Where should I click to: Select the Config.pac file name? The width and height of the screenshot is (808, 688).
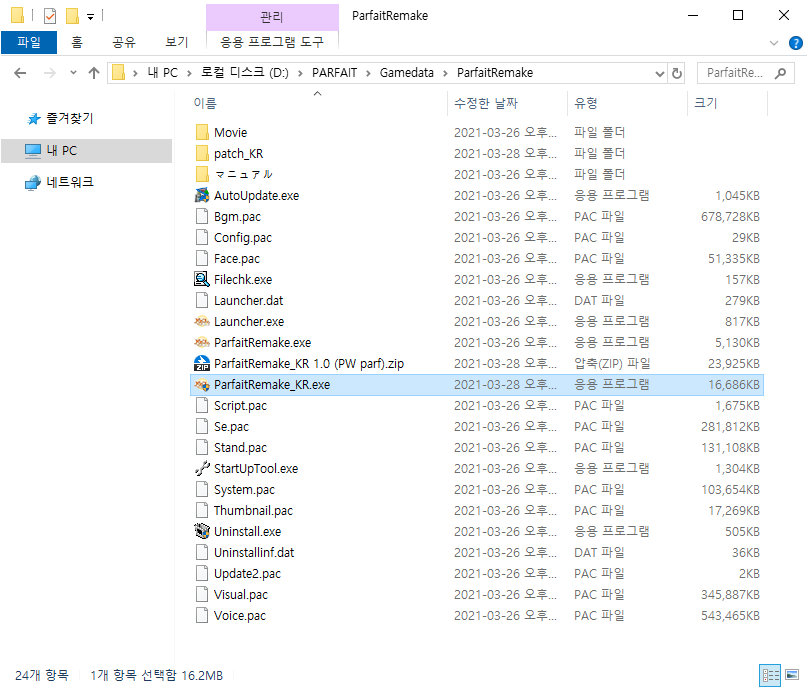[x=243, y=238]
